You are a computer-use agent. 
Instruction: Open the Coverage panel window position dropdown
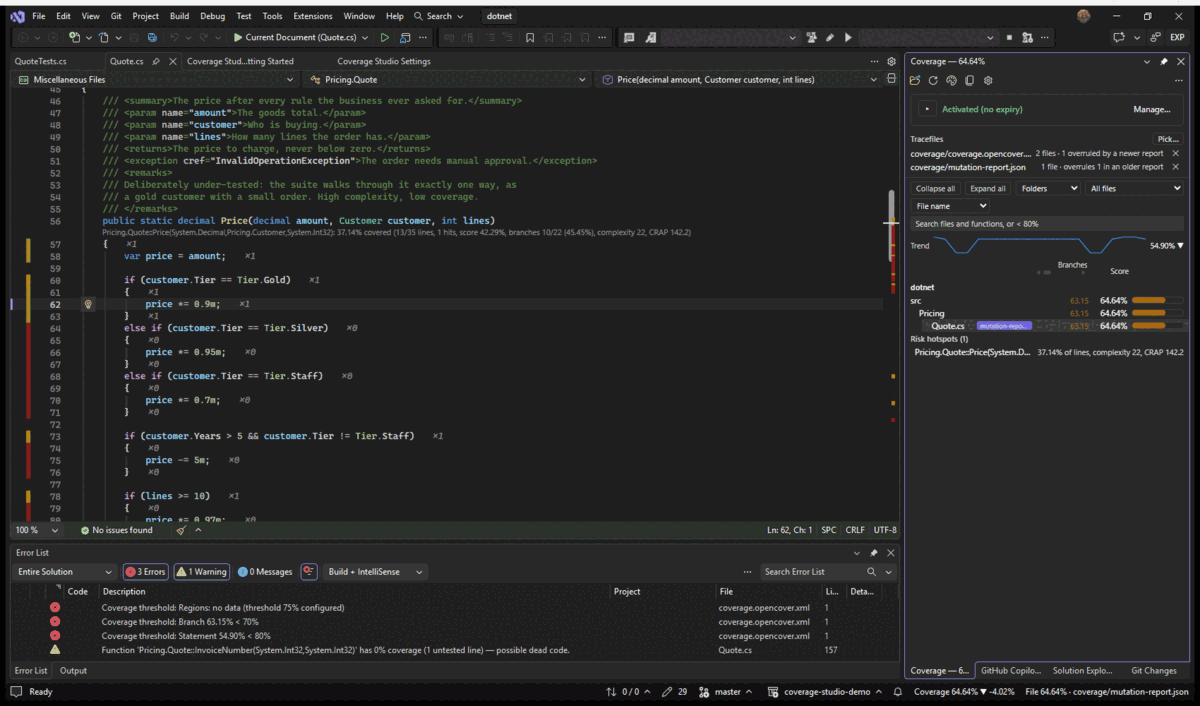(x=1147, y=61)
